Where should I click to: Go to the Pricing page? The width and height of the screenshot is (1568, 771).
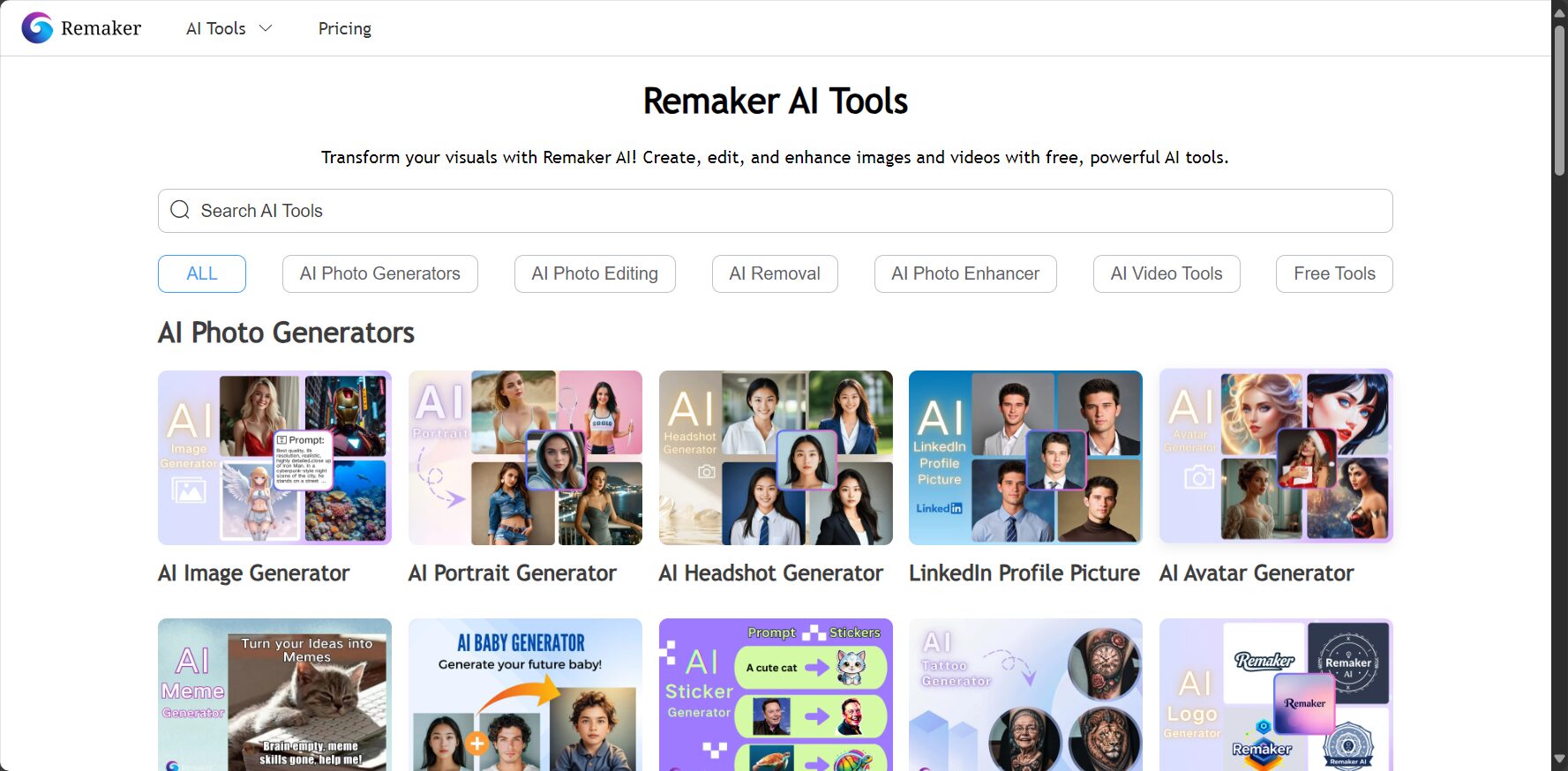(345, 28)
